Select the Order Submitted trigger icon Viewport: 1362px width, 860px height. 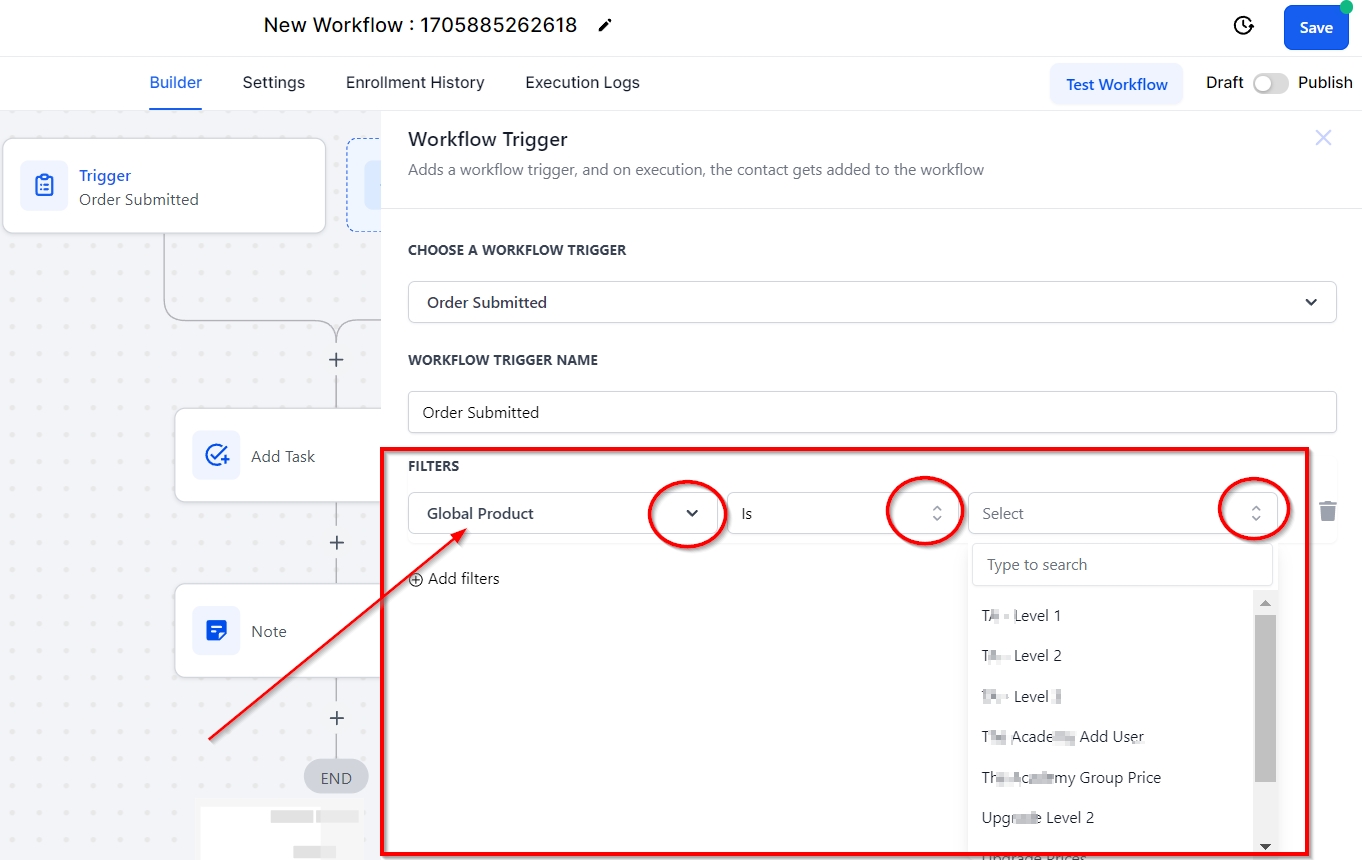click(44, 186)
